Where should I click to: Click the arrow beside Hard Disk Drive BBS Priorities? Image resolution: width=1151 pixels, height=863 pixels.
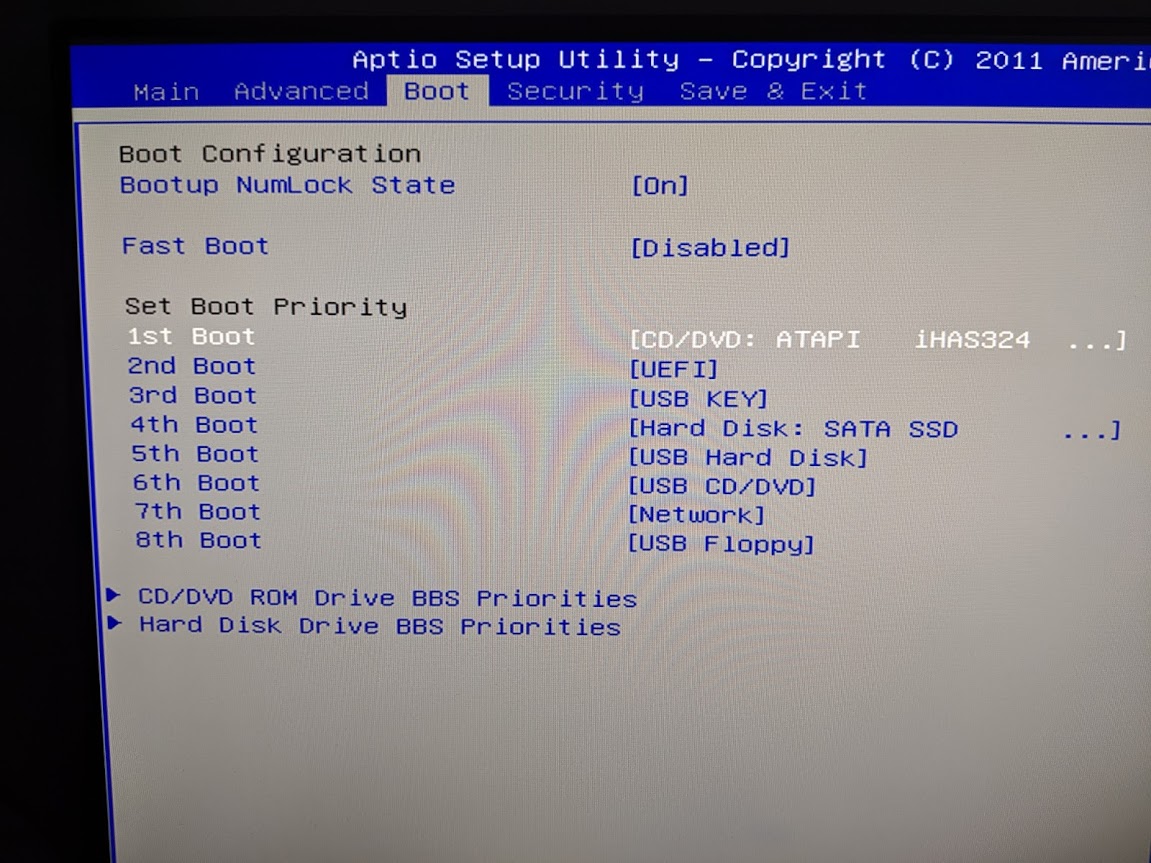(x=115, y=623)
